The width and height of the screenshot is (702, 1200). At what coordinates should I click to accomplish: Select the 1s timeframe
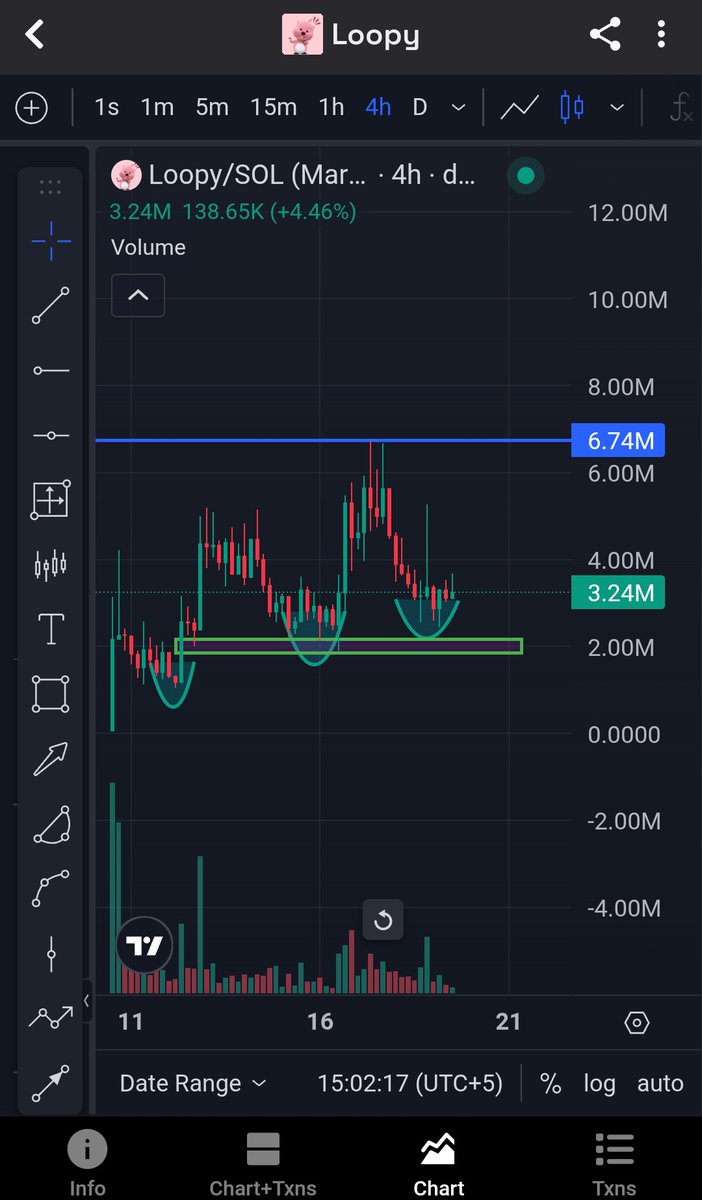(x=106, y=107)
